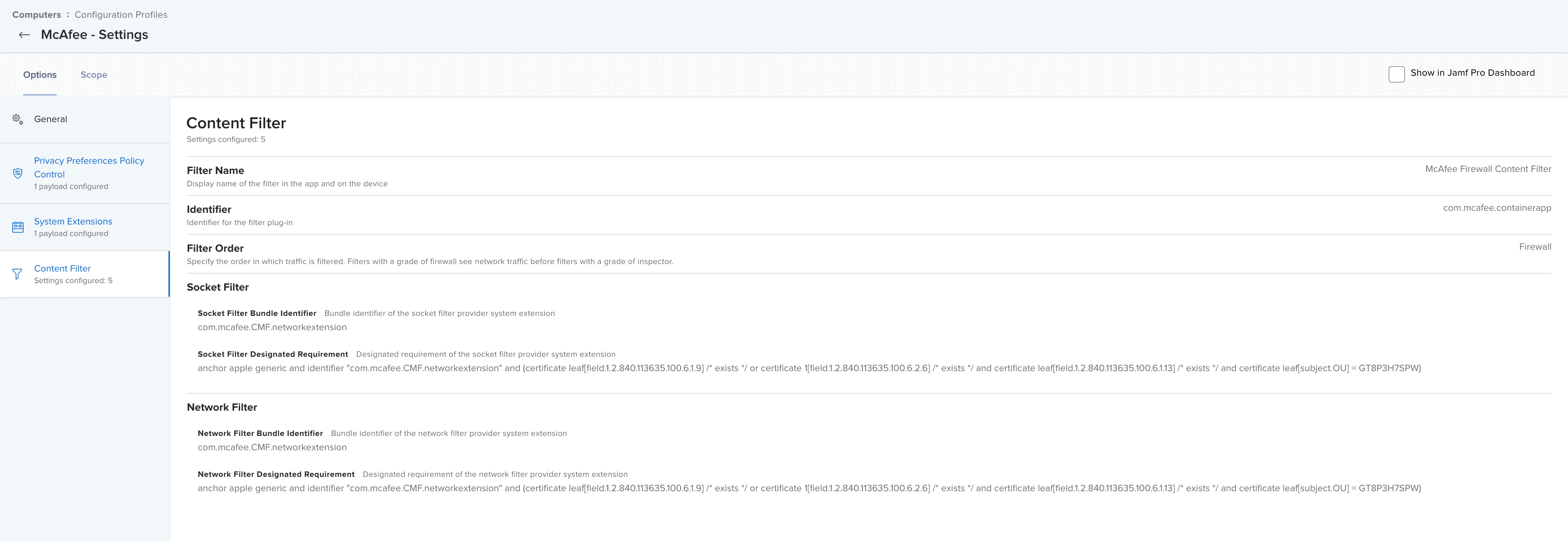Click the network filter anchor apple generic requirement
Screen dimensions: 1568x541
[x=809, y=488]
